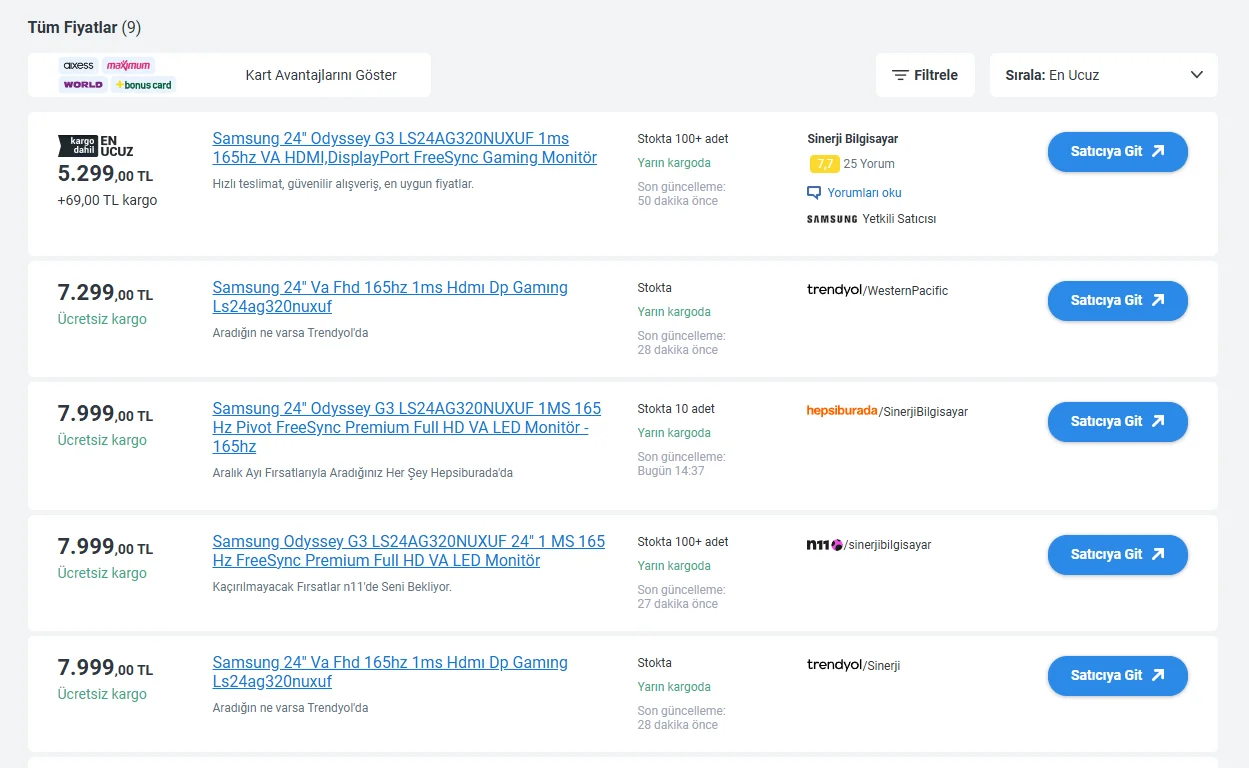Open the Sırala: En Ucuz sort dropdown
Image resolution: width=1249 pixels, height=768 pixels.
click(1104, 75)
